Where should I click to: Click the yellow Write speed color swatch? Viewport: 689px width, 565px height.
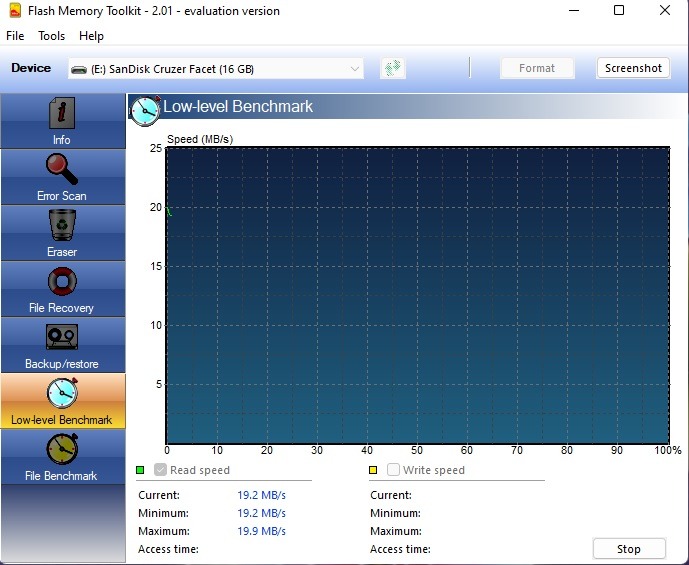(373, 470)
